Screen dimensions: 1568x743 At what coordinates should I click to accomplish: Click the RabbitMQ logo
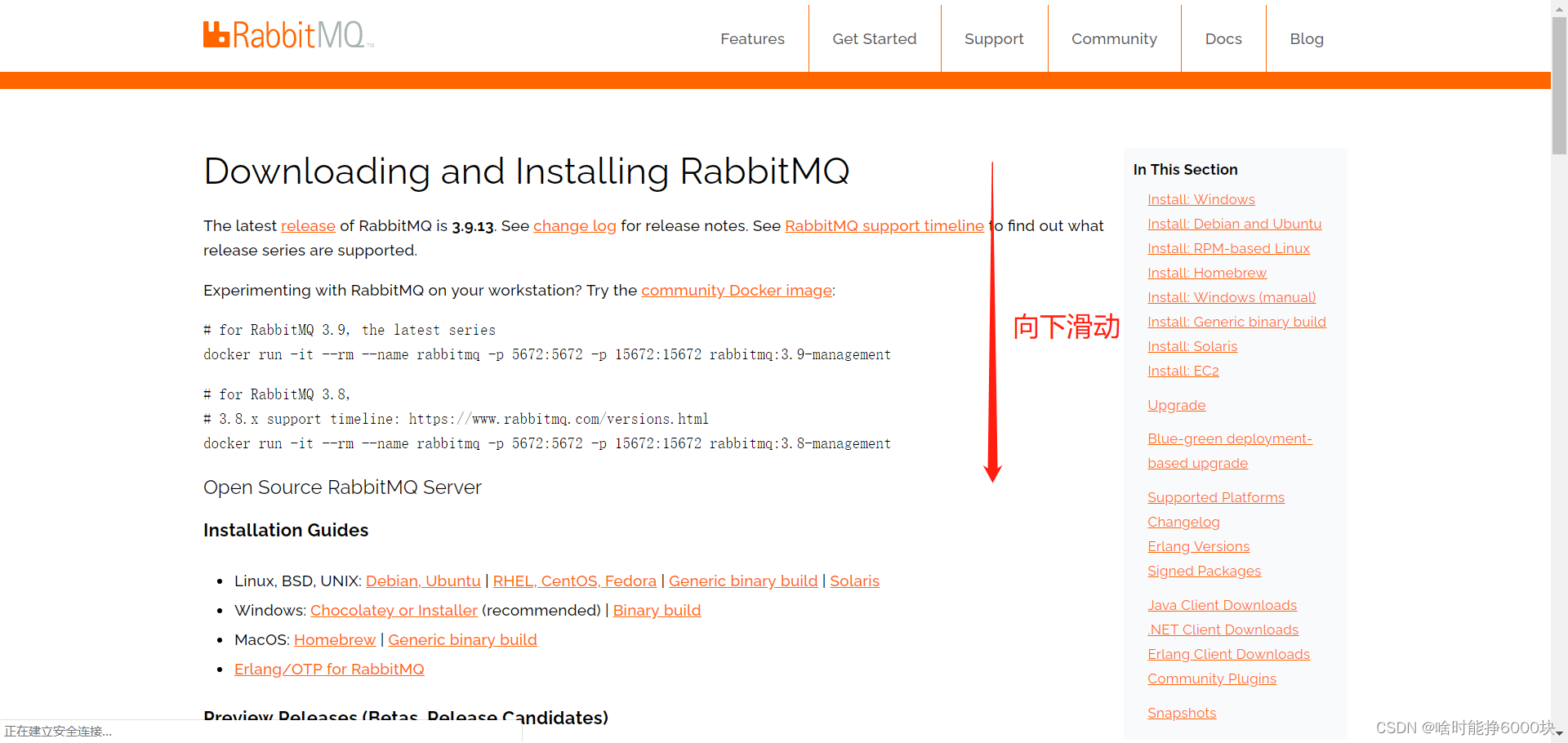click(x=288, y=35)
